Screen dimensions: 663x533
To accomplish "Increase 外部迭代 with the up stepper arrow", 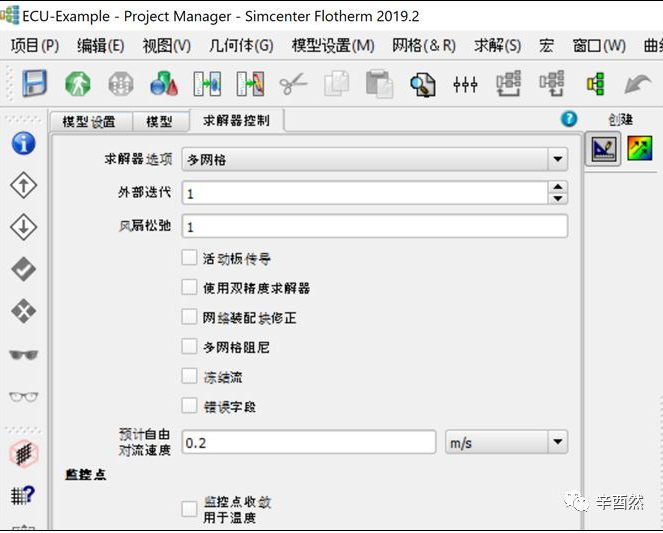I will coord(558,187).
